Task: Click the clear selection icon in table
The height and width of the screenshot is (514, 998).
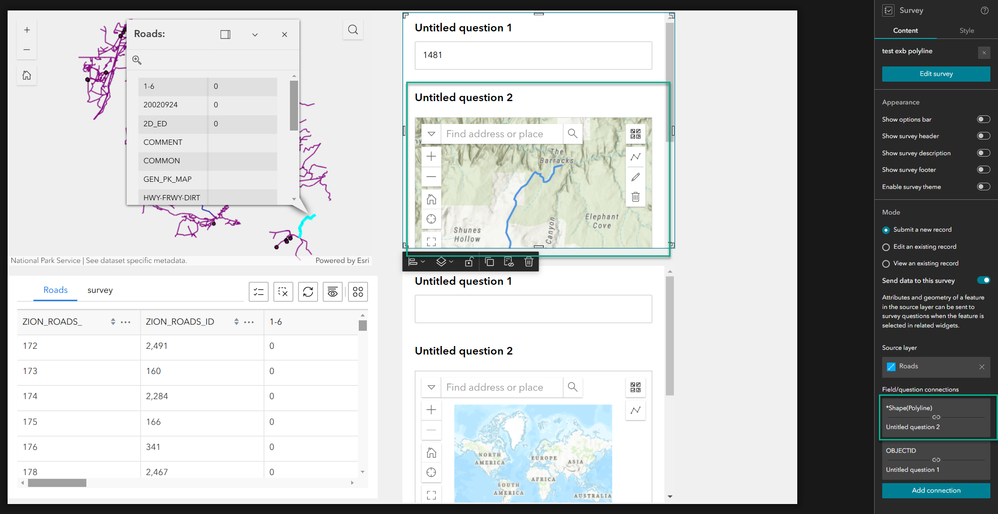Action: point(283,291)
